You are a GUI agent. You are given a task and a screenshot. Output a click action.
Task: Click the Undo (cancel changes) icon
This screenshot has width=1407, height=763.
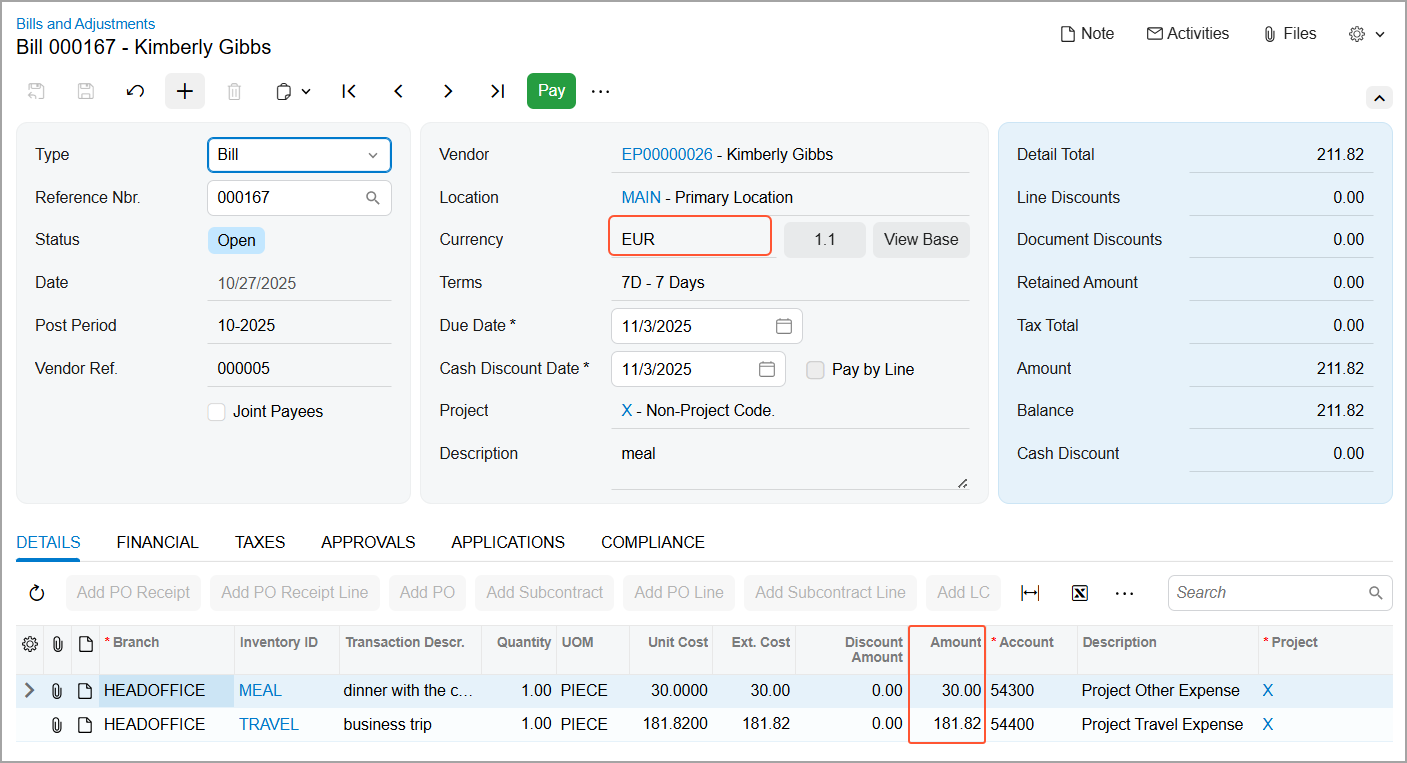tap(135, 91)
